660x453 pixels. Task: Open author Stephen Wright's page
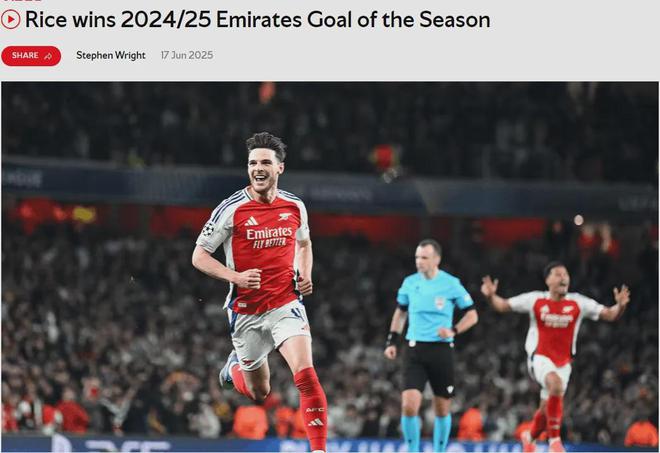click(111, 55)
